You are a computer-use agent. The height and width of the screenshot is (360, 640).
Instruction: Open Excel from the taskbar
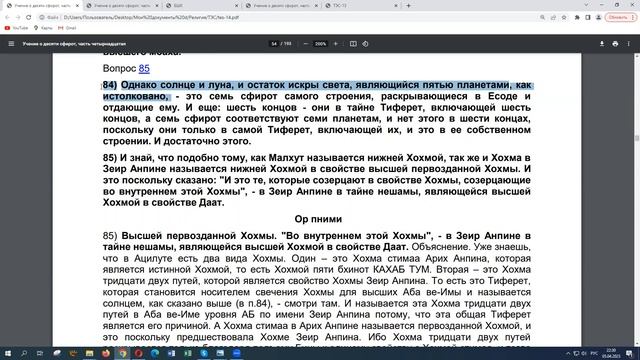point(187,353)
